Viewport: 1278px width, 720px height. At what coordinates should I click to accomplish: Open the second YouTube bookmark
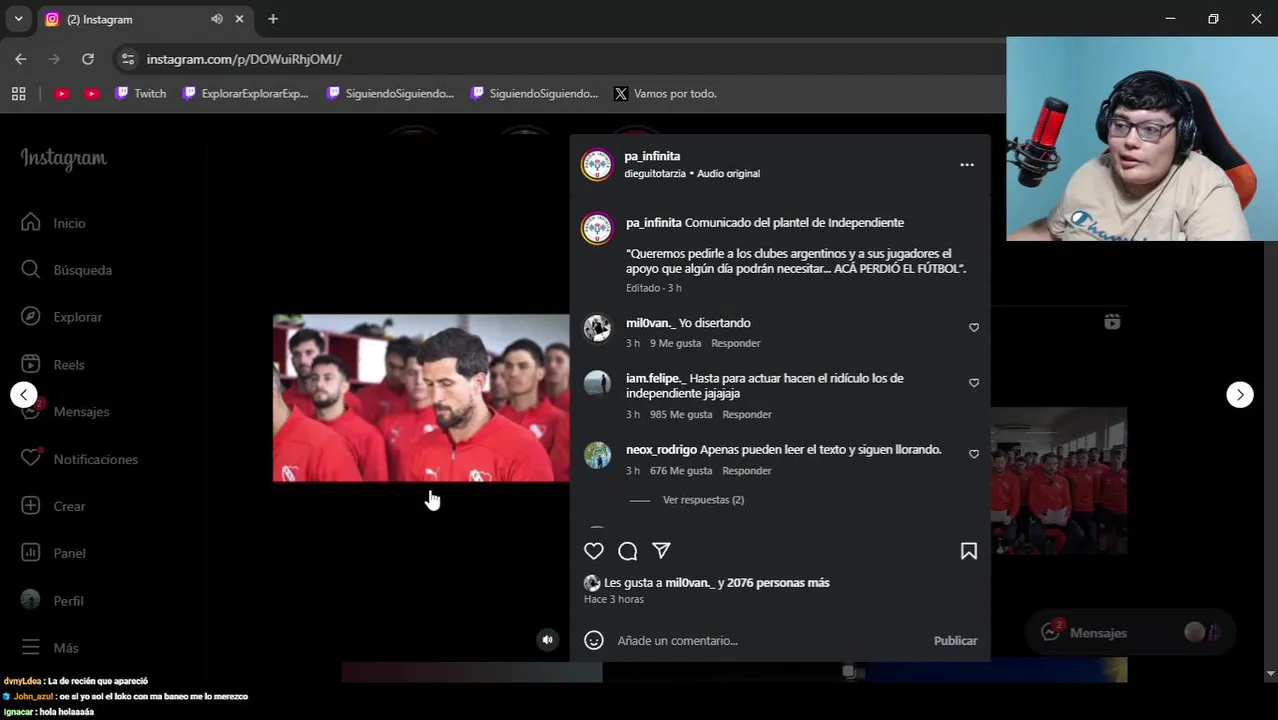(x=92, y=93)
